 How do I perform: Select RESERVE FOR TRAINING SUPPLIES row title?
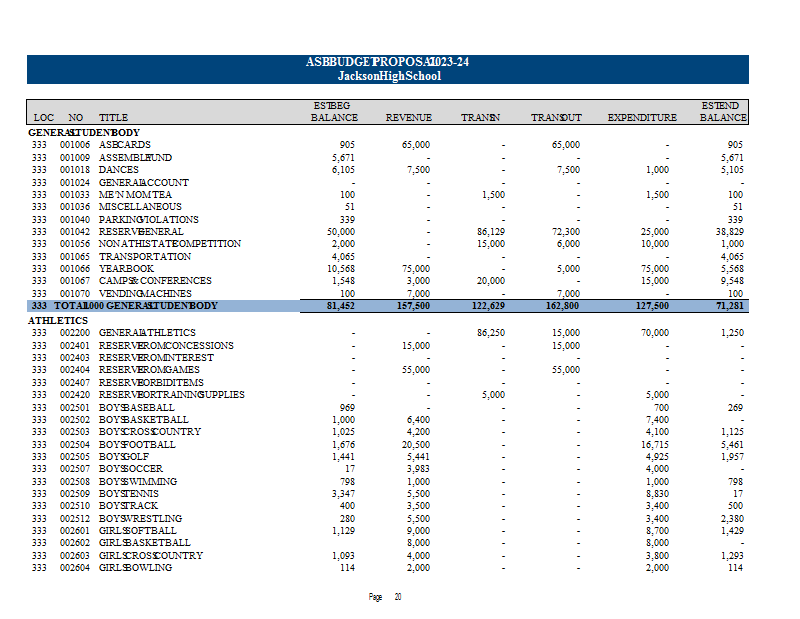tap(171, 395)
